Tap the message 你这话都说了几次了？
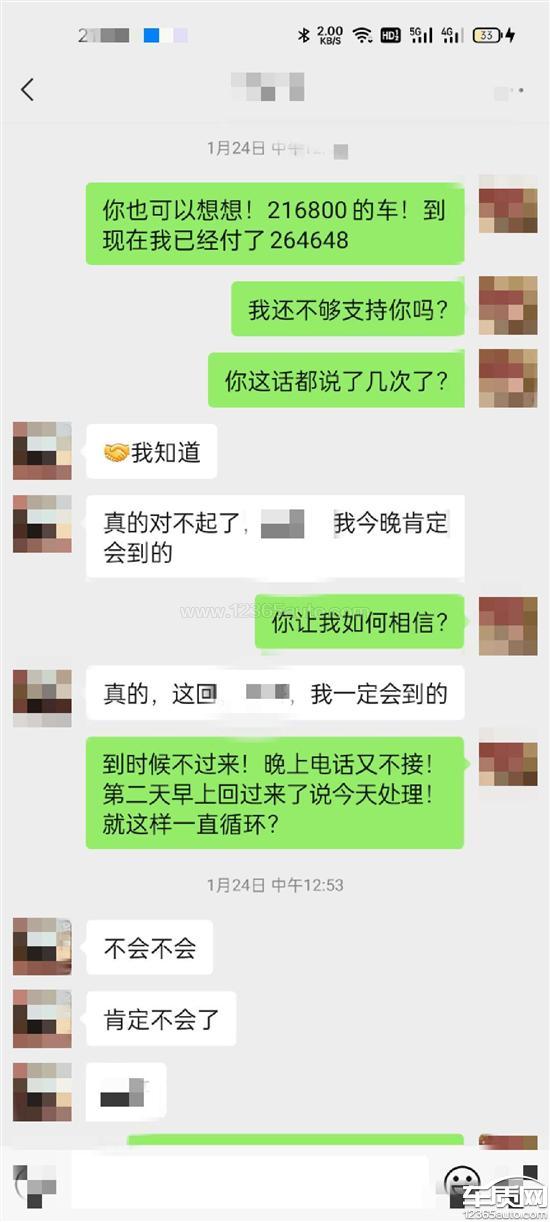The width and height of the screenshot is (550, 1222). (x=336, y=380)
